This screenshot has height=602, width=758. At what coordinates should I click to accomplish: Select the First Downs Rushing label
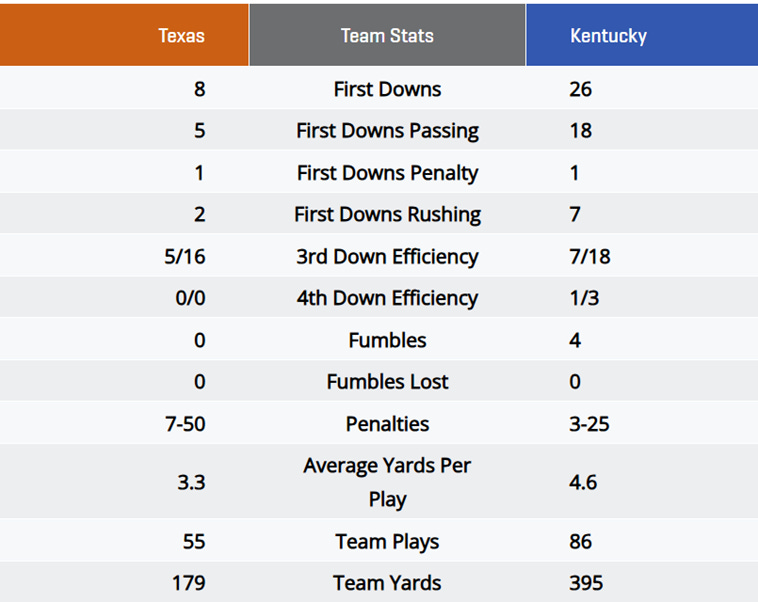(x=387, y=215)
